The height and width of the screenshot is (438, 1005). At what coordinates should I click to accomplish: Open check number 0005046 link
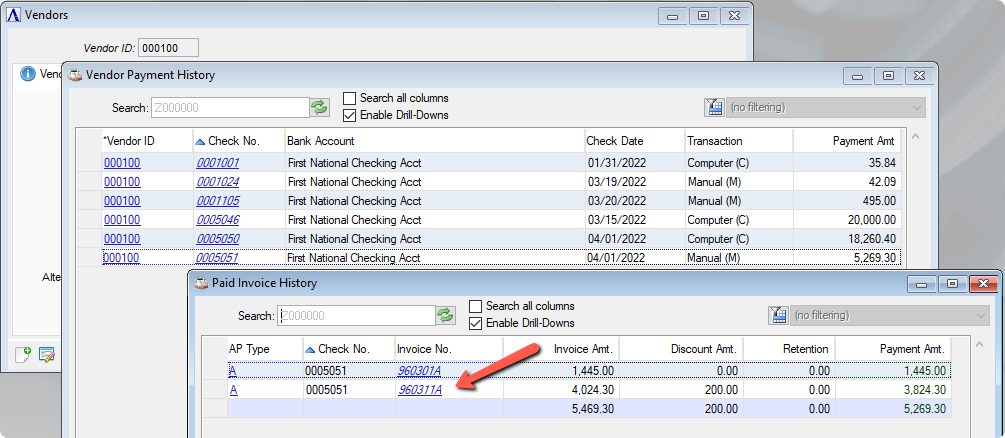tap(217, 220)
